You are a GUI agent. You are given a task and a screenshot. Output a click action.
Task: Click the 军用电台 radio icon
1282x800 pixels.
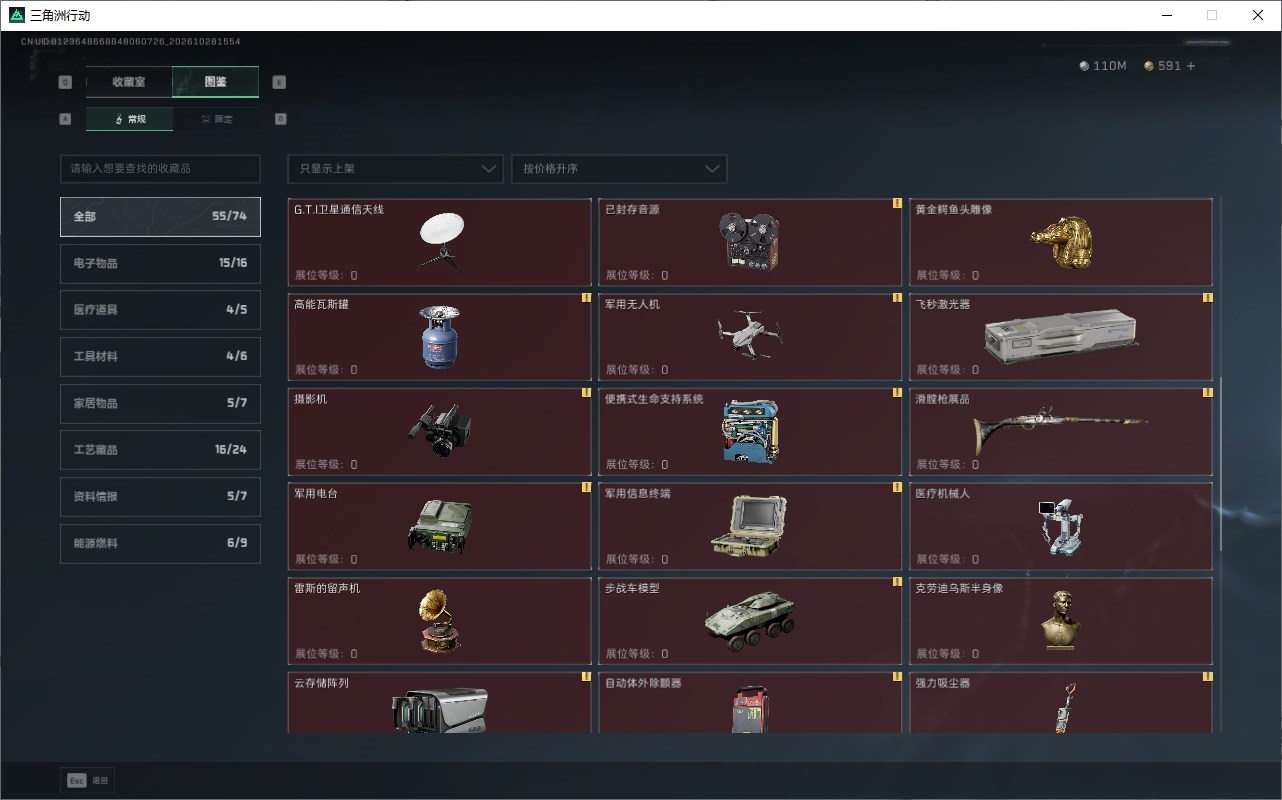pos(440,526)
